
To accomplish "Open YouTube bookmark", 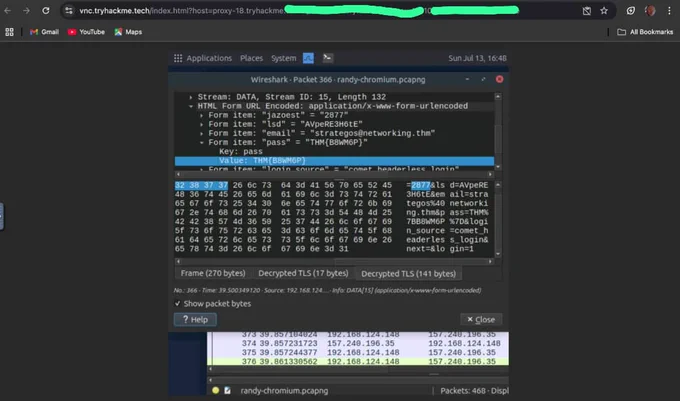I will [x=86, y=32].
